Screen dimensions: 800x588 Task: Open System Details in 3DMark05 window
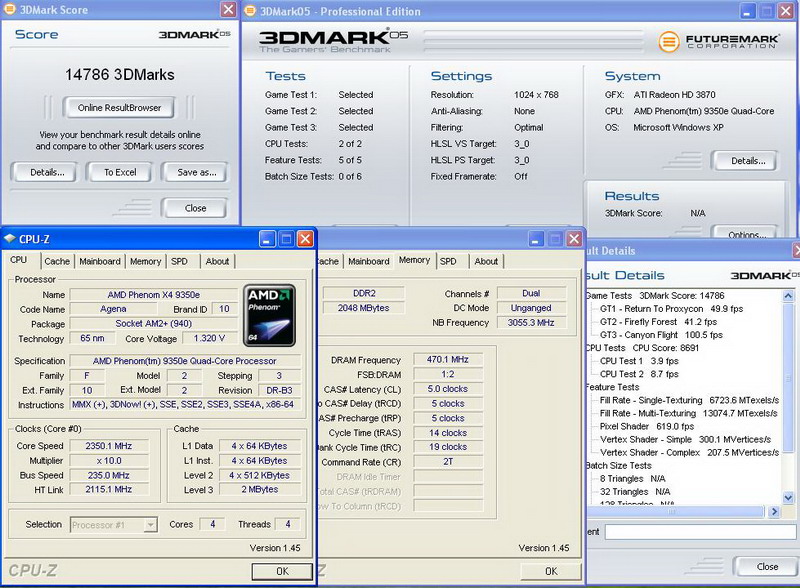click(x=745, y=161)
